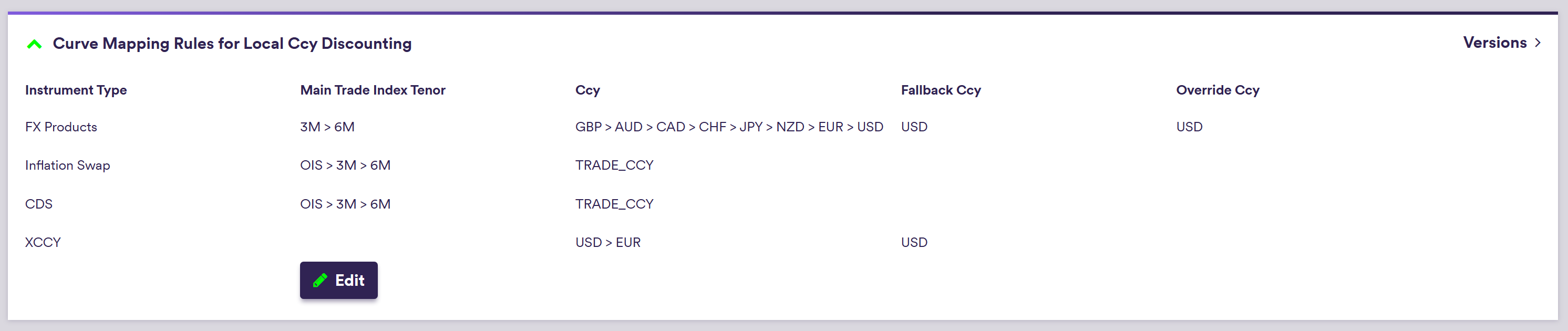Click the right arrow beside Versions
The height and width of the screenshot is (331, 1568).
point(1538,43)
